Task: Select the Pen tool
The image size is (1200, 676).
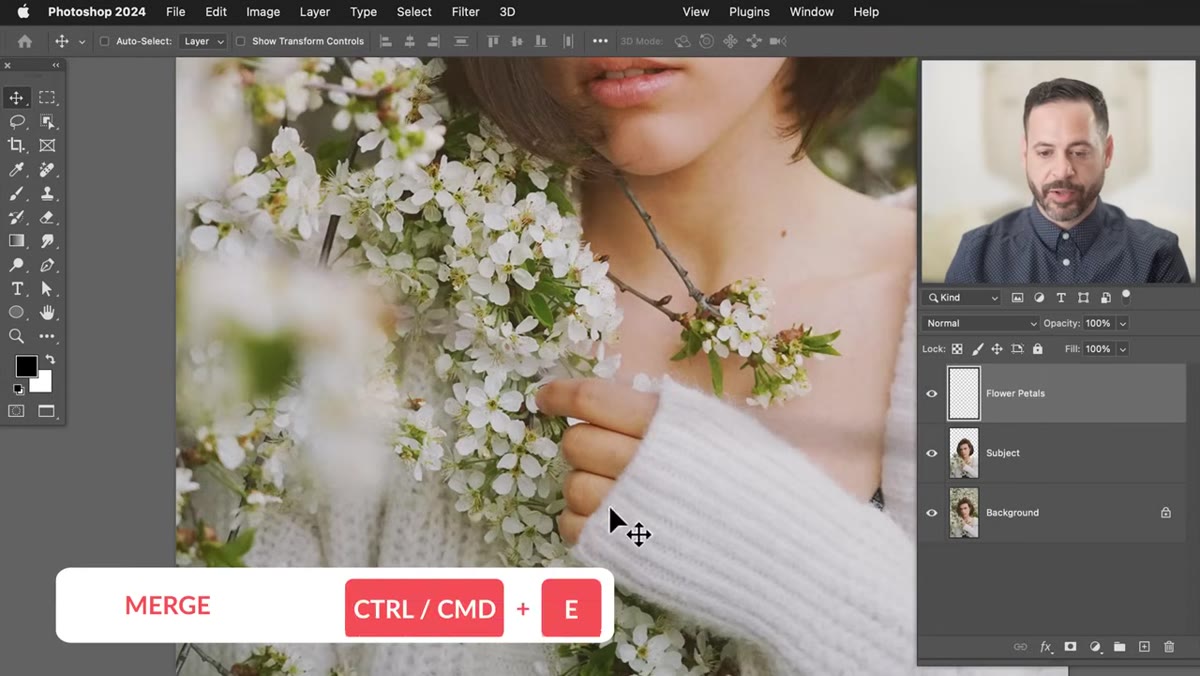Action: point(47,265)
